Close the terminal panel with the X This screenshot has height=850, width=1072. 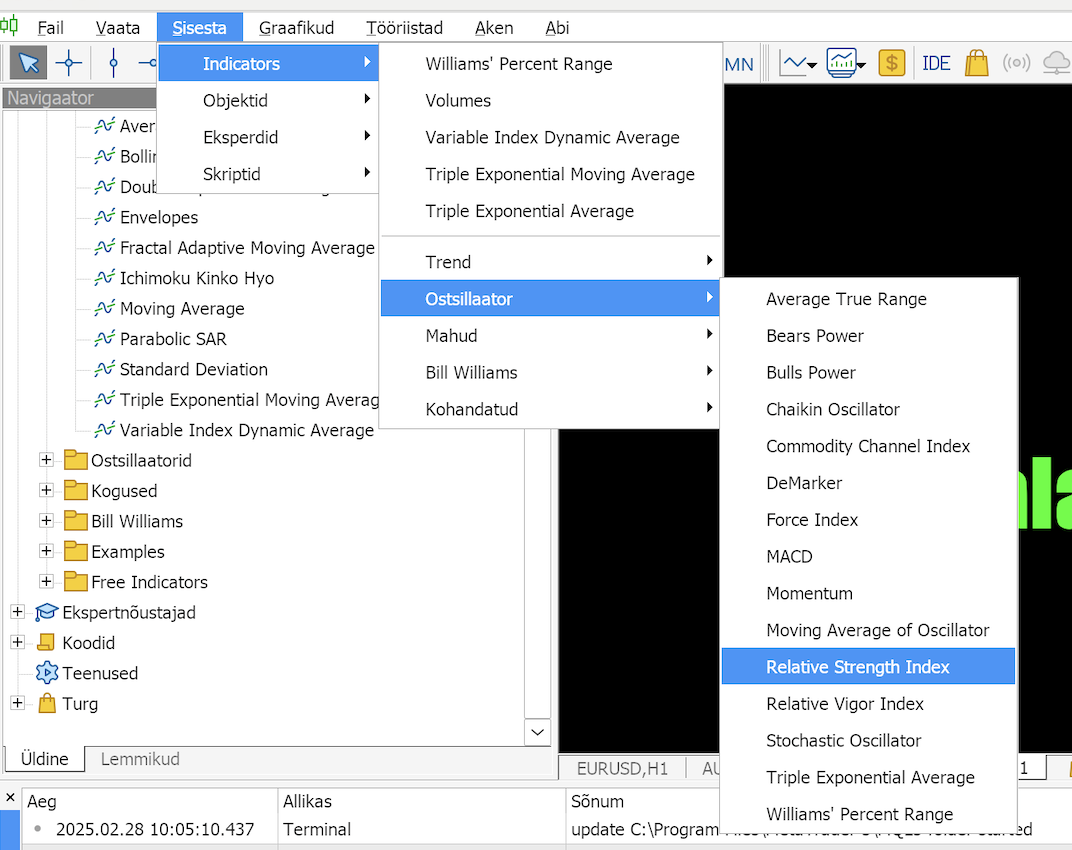[x=10, y=797]
